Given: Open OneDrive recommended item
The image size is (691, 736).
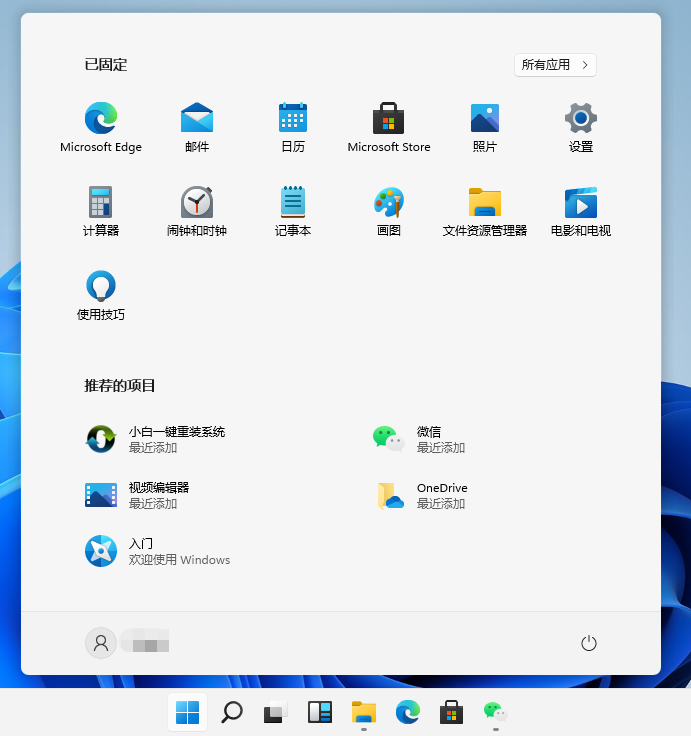Looking at the screenshot, I should [x=422, y=495].
